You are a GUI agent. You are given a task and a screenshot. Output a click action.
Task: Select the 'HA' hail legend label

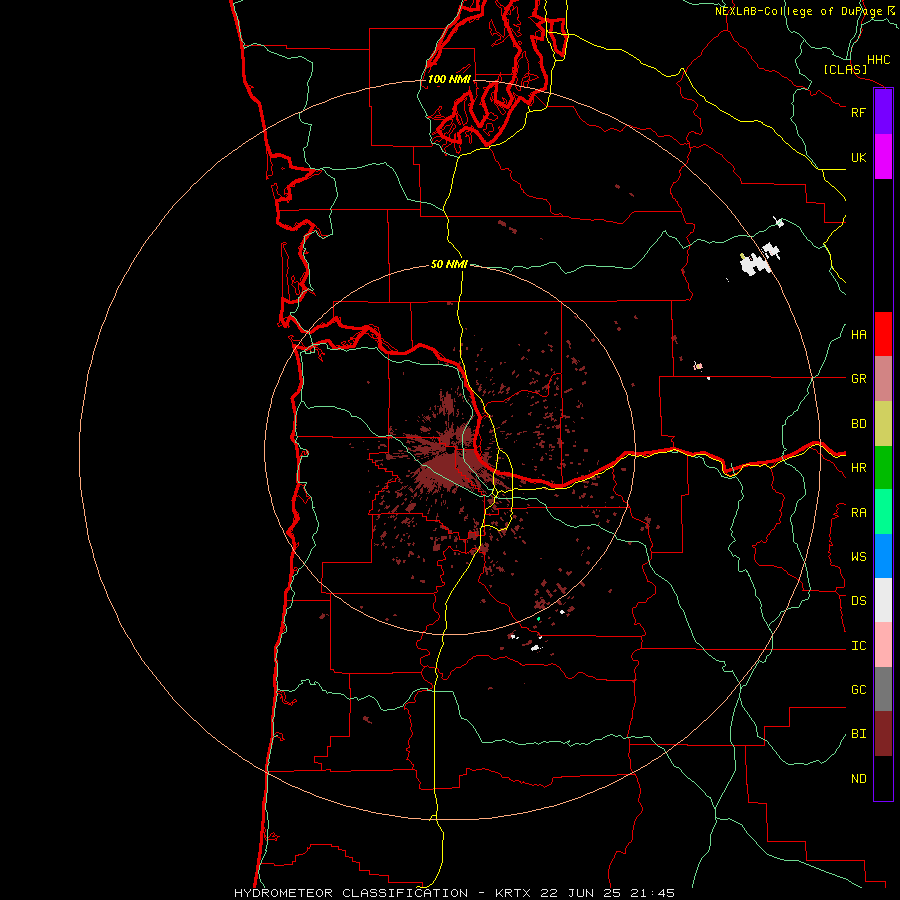tap(858, 335)
